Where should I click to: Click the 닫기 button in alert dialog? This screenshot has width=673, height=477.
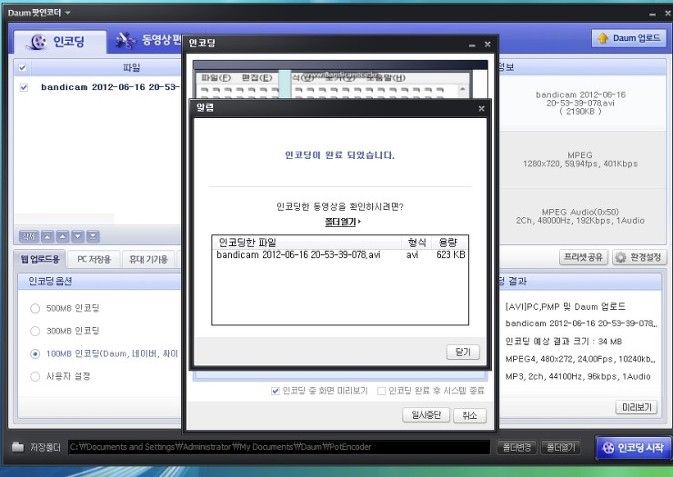point(463,352)
